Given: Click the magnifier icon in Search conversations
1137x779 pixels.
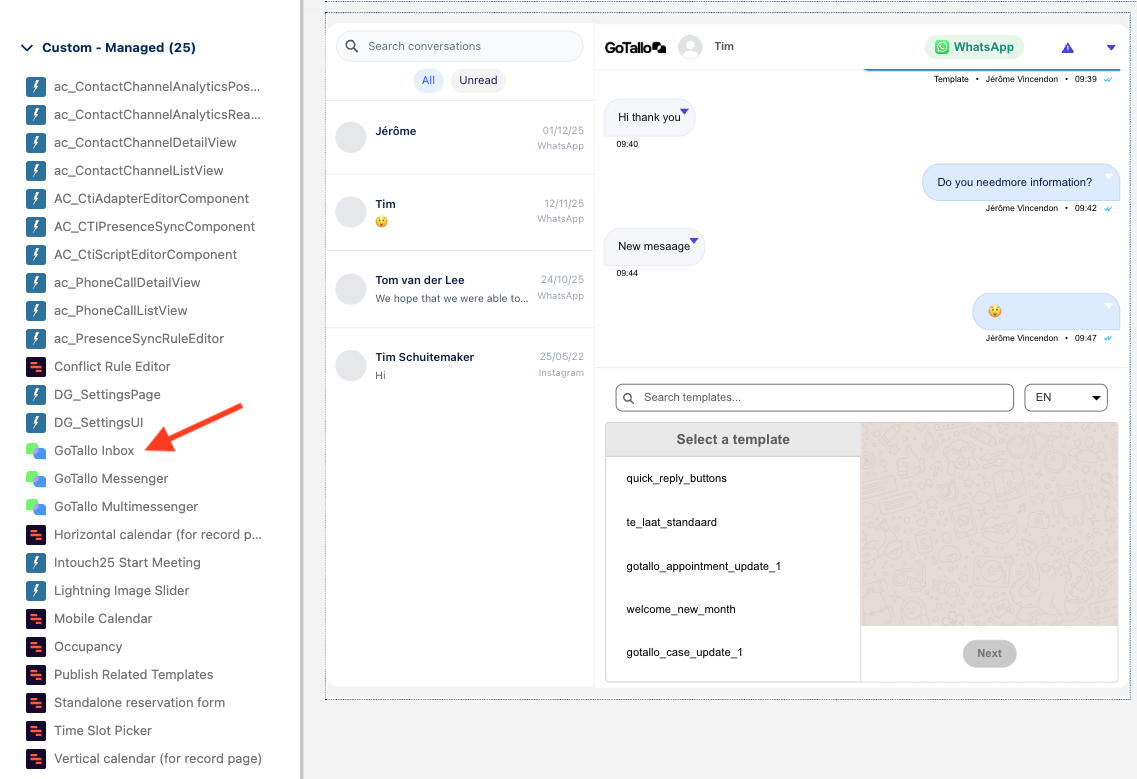Looking at the screenshot, I should (351, 46).
